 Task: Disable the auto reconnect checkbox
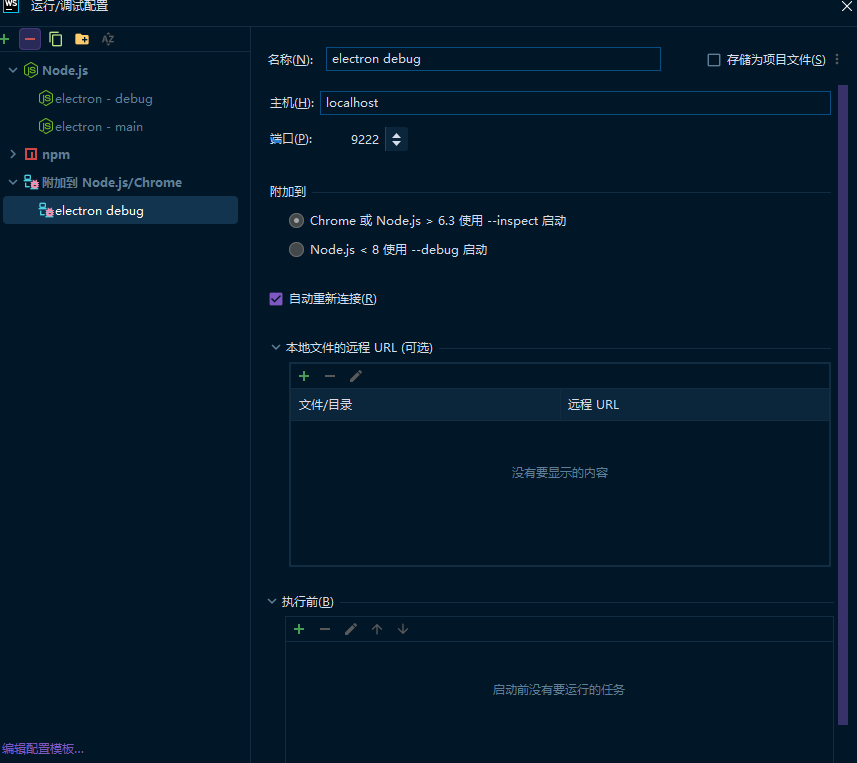[x=276, y=299]
